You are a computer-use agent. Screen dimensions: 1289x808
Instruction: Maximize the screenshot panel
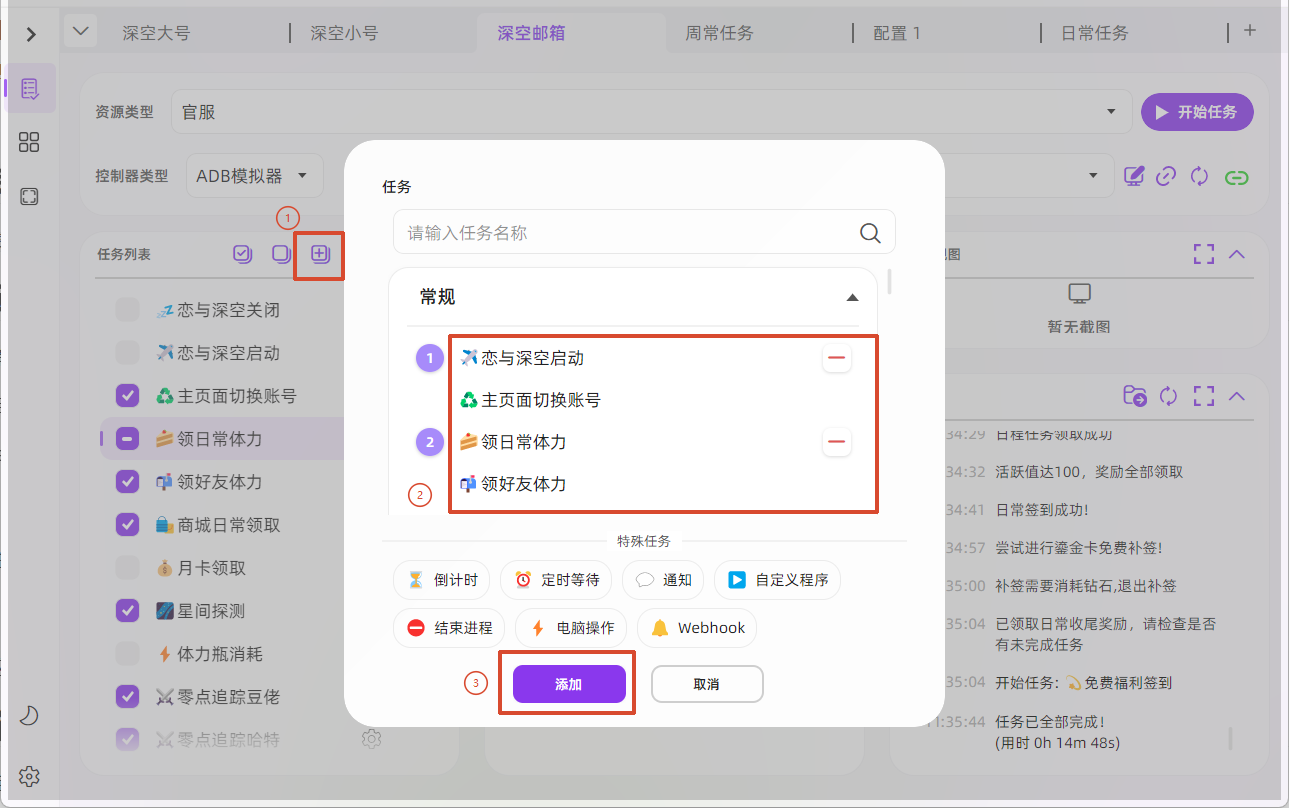pos(1204,254)
